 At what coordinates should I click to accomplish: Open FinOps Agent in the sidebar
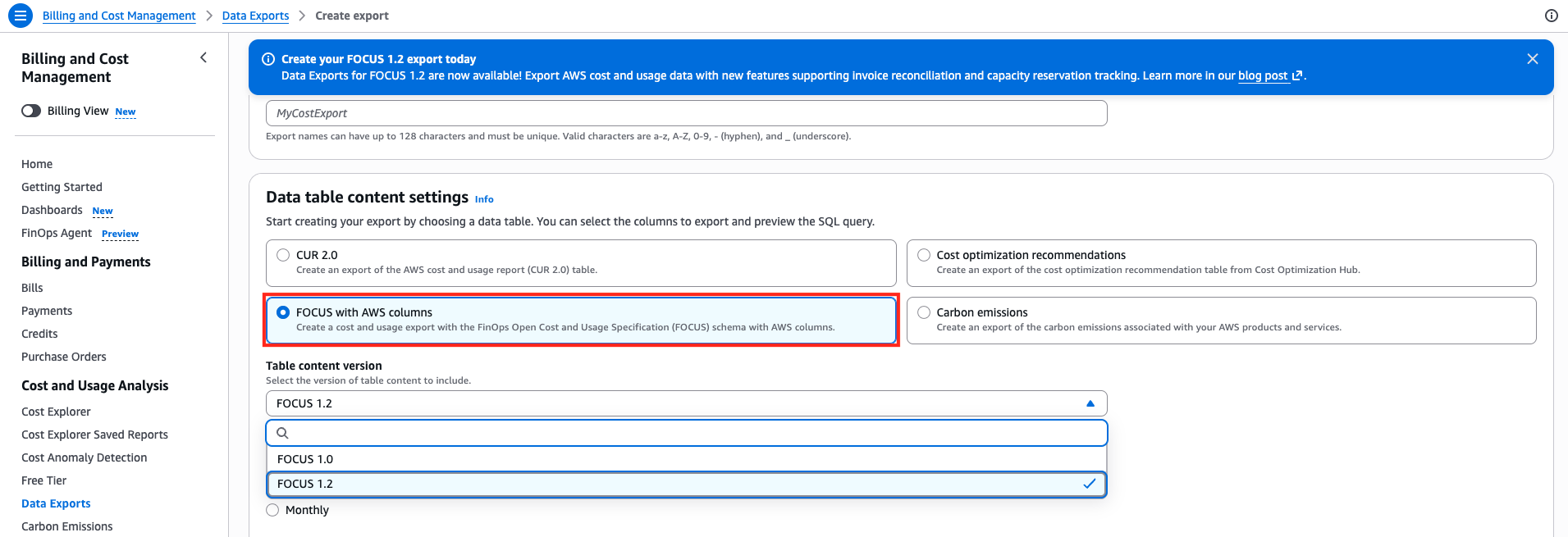tap(57, 233)
